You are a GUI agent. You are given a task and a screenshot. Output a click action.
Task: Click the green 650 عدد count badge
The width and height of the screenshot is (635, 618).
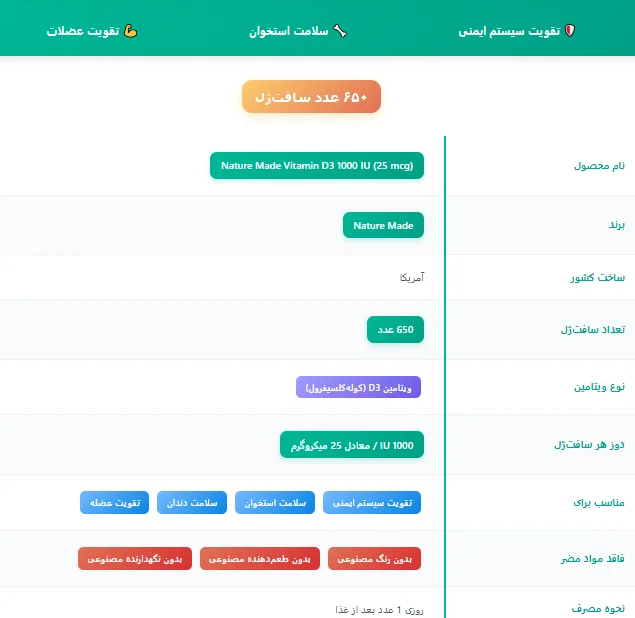tap(395, 329)
